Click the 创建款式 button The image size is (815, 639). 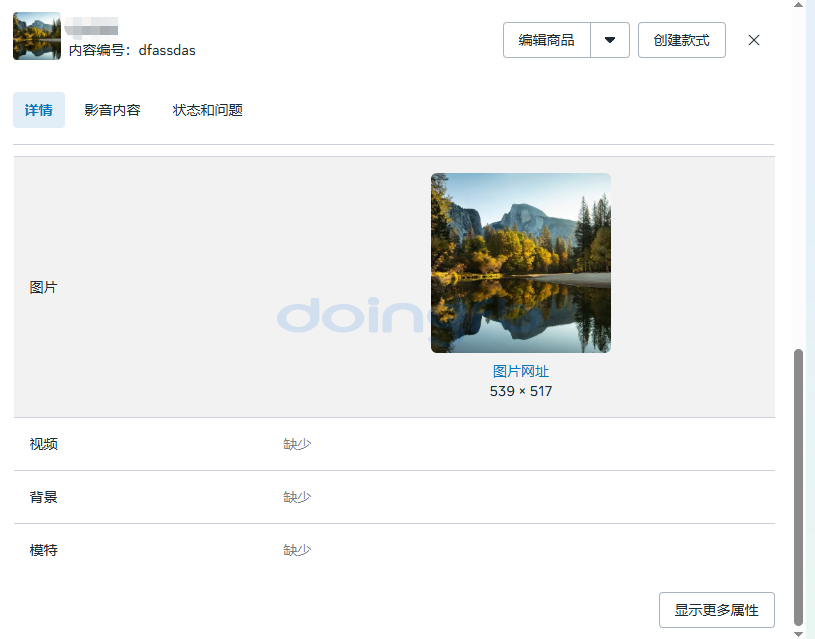pos(681,40)
